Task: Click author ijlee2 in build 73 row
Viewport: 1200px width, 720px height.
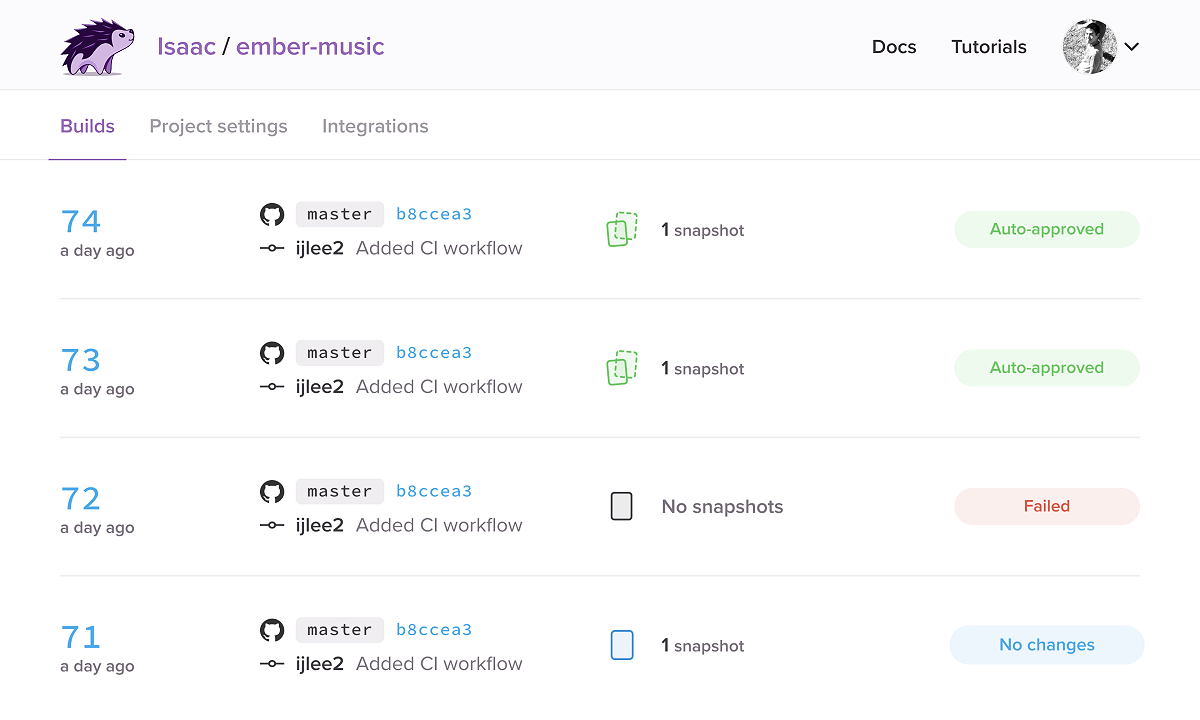Action: click(320, 387)
